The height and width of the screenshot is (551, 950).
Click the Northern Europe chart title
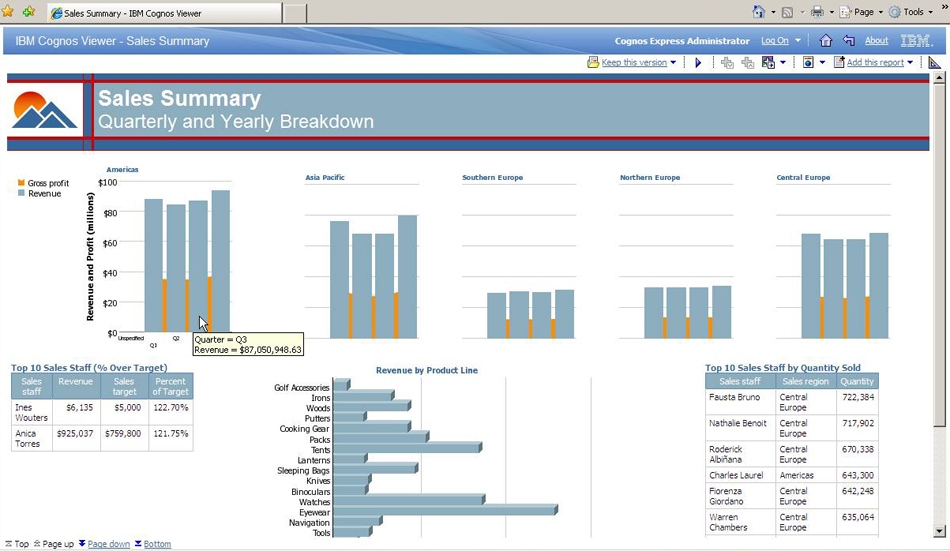point(650,178)
